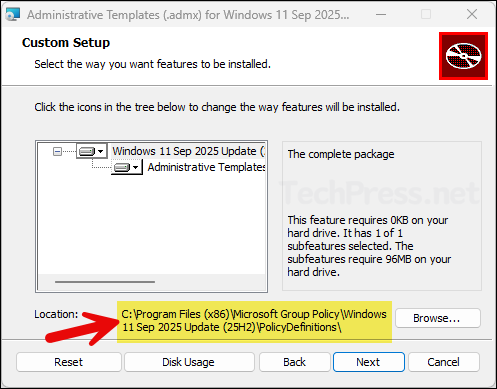
Task: Go Back to the previous step
Action: tap(295, 362)
